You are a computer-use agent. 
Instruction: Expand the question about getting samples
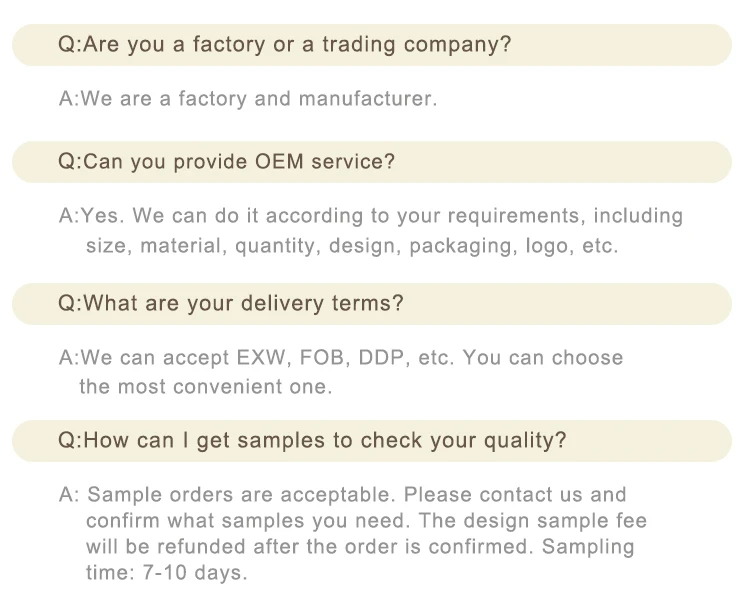pos(313,440)
